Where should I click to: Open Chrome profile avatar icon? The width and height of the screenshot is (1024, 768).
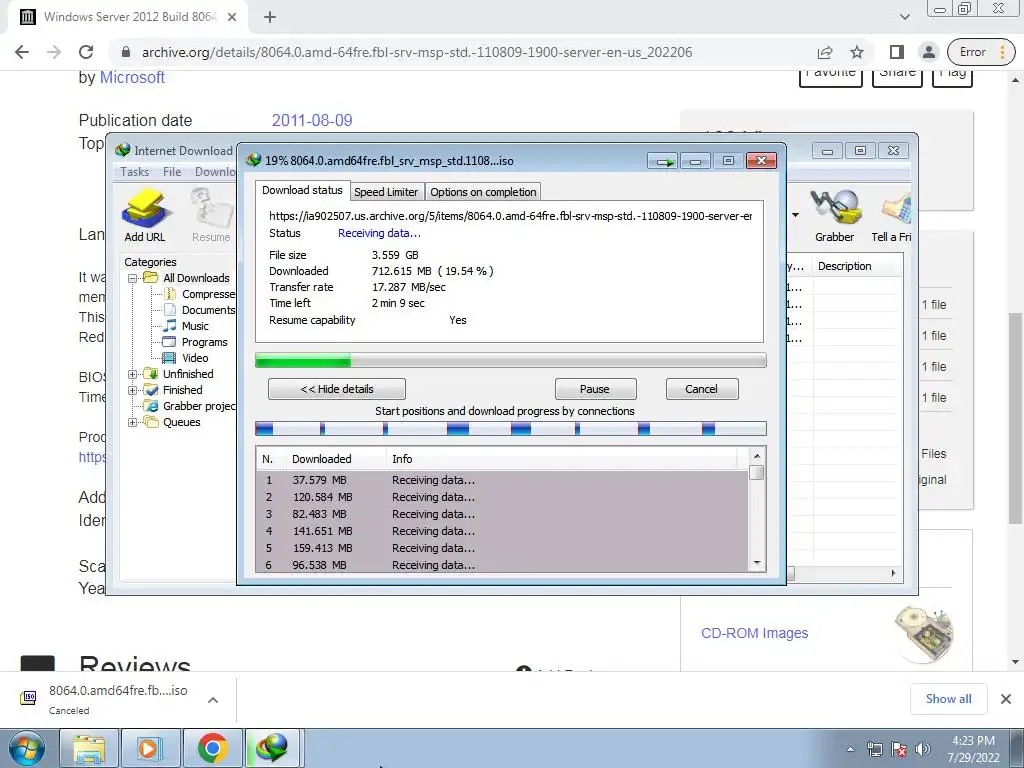pos(928,52)
